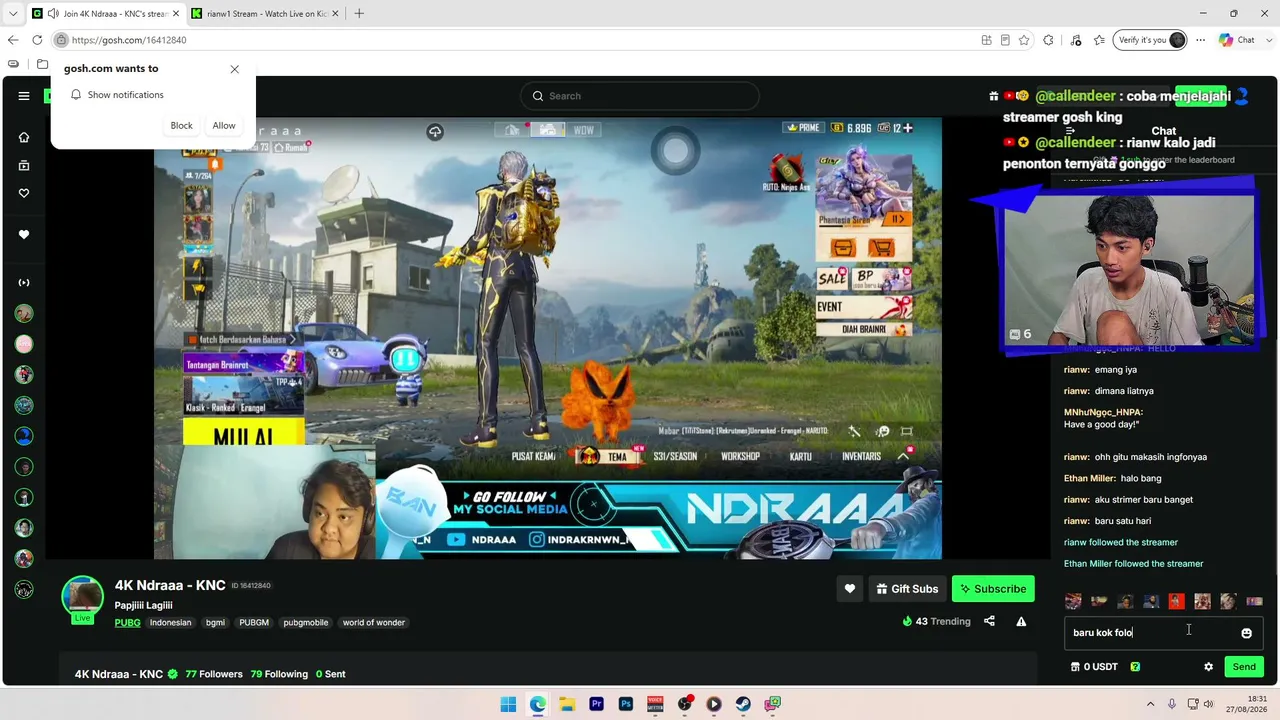Open chat settings gear
The image size is (1280, 720).
click(1208, 667)
